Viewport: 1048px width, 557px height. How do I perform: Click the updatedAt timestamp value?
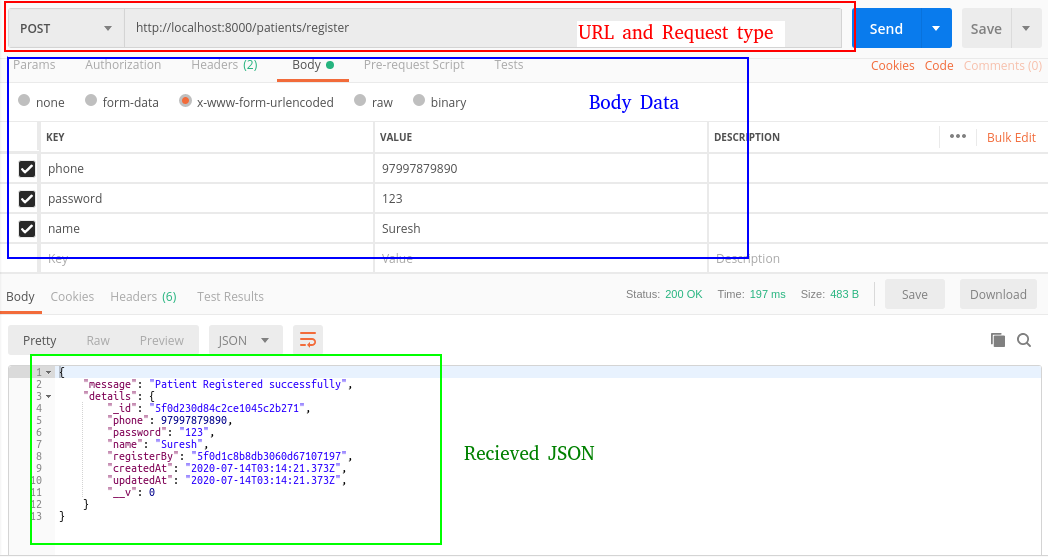[264, 481]
